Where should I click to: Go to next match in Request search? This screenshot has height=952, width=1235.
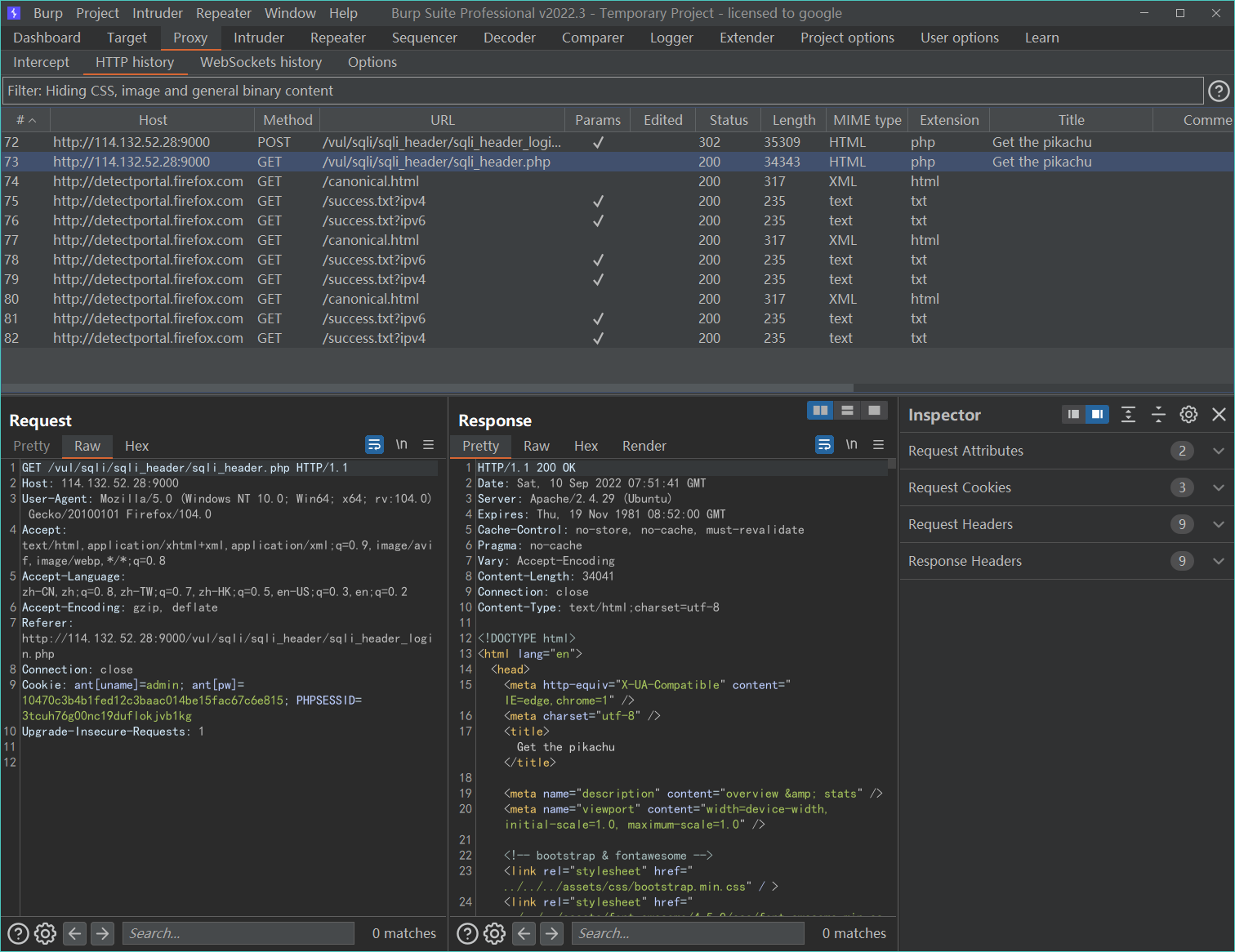[x=102, y=933]
